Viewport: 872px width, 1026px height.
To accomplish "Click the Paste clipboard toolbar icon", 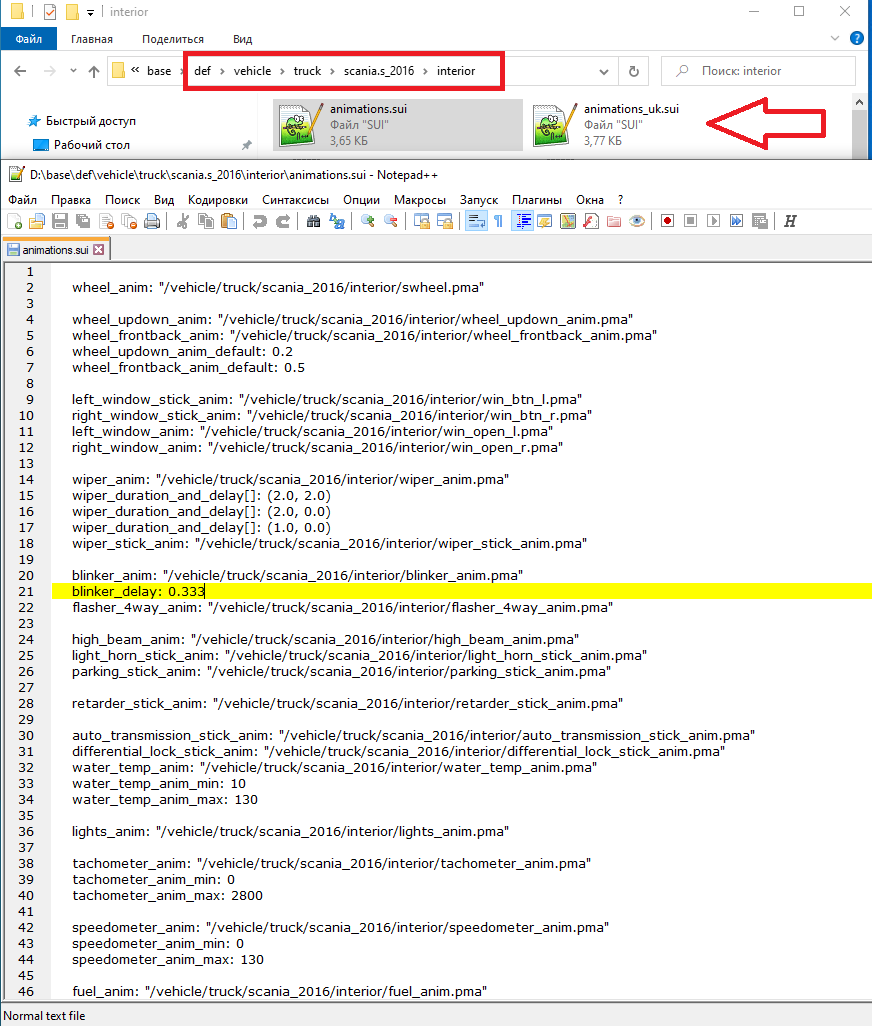I will point(229,221).
